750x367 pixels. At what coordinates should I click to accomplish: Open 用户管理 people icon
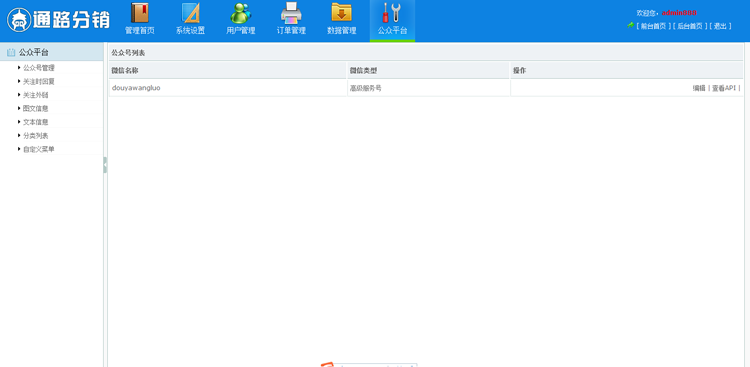(241, 13)
